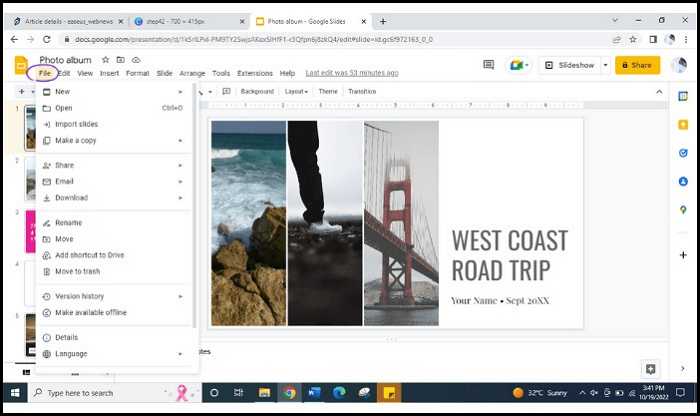The width and height of the screenshot is (700, 416).
Task: Choose Make available offline in File menu
Action: point(91,312)
